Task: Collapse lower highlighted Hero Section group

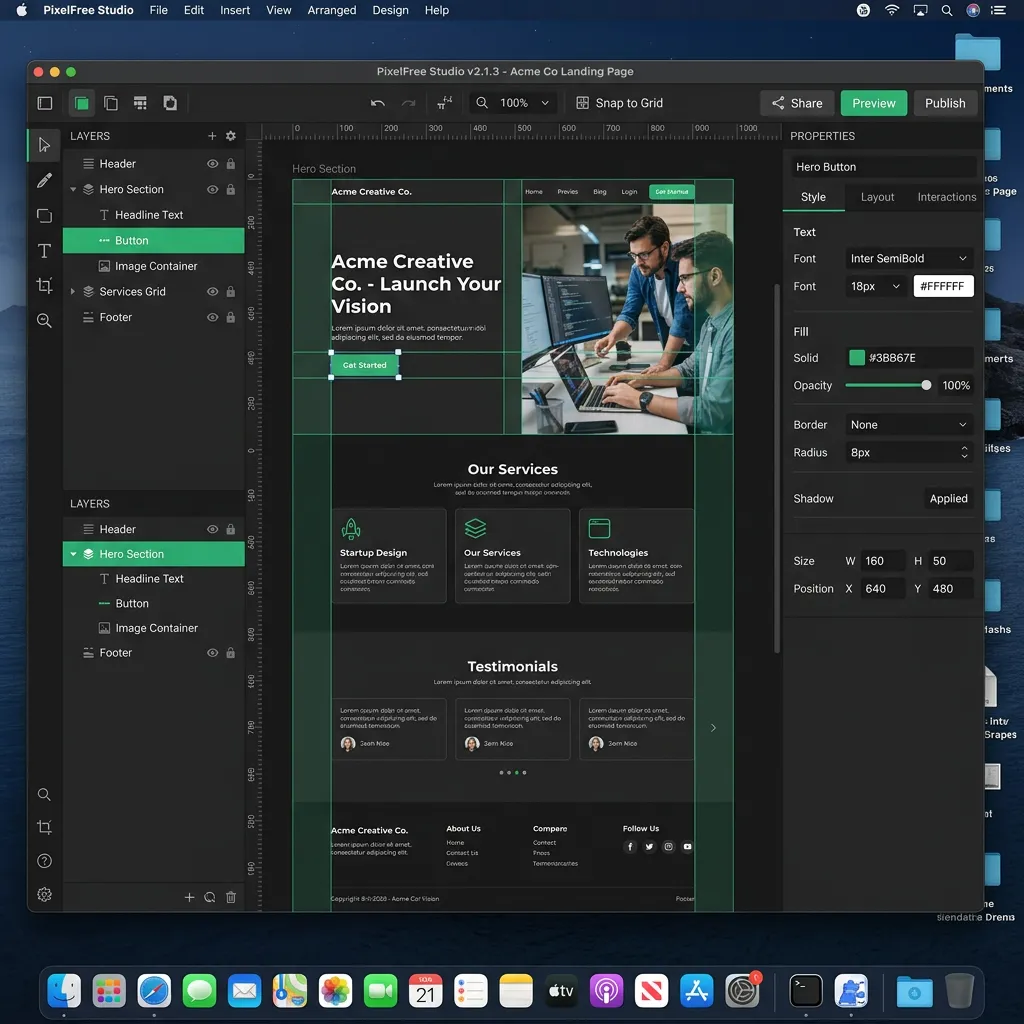Action: (73, 554)
